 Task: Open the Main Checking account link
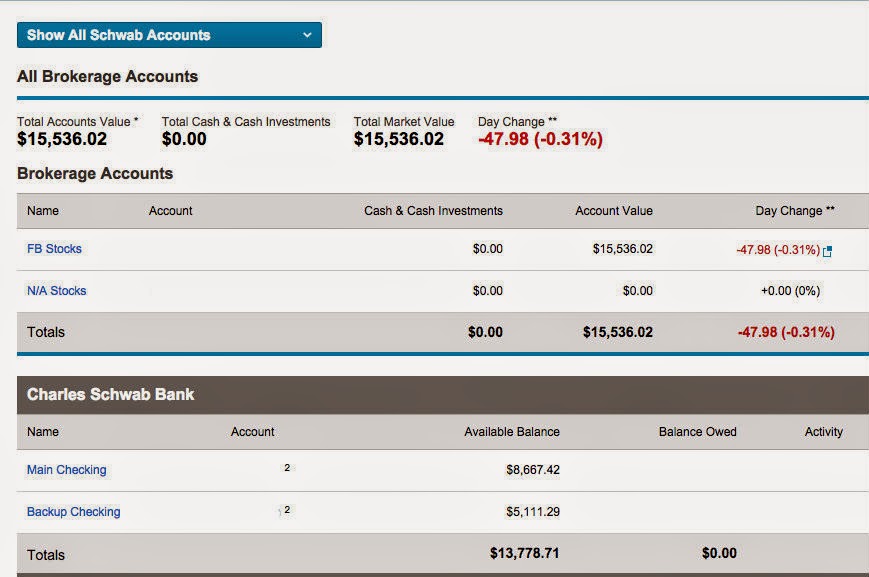coord(67,470)
